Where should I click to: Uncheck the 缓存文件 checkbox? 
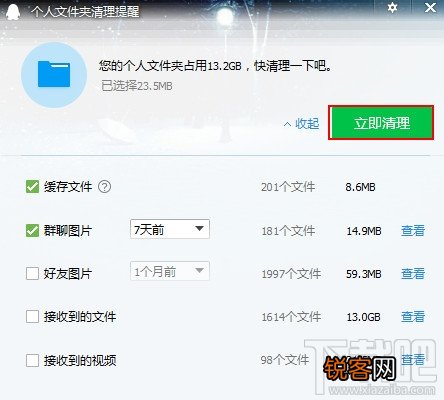pyautogui.click(x=32, y=187)
